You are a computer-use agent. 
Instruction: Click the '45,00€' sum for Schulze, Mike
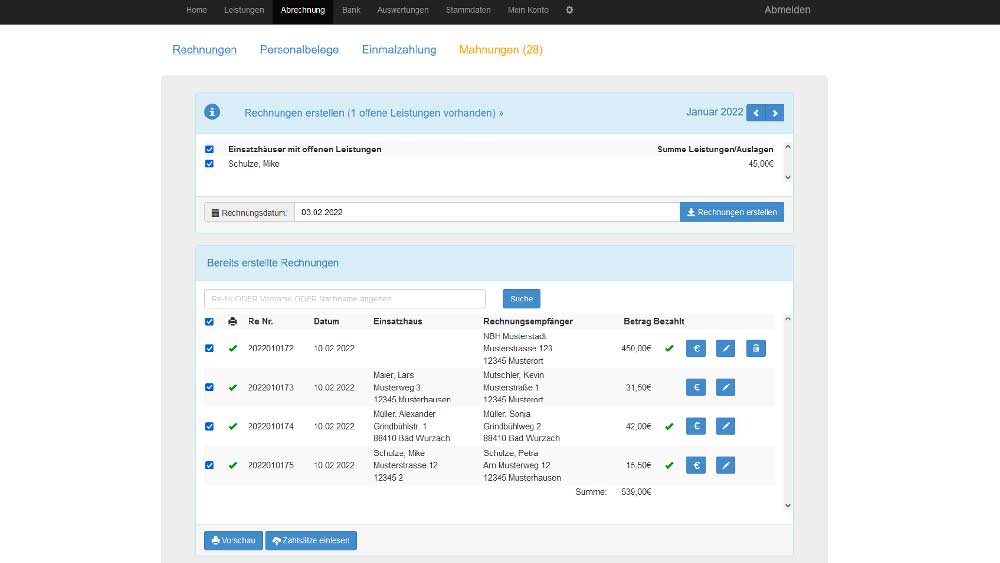(x=761, y=164)
